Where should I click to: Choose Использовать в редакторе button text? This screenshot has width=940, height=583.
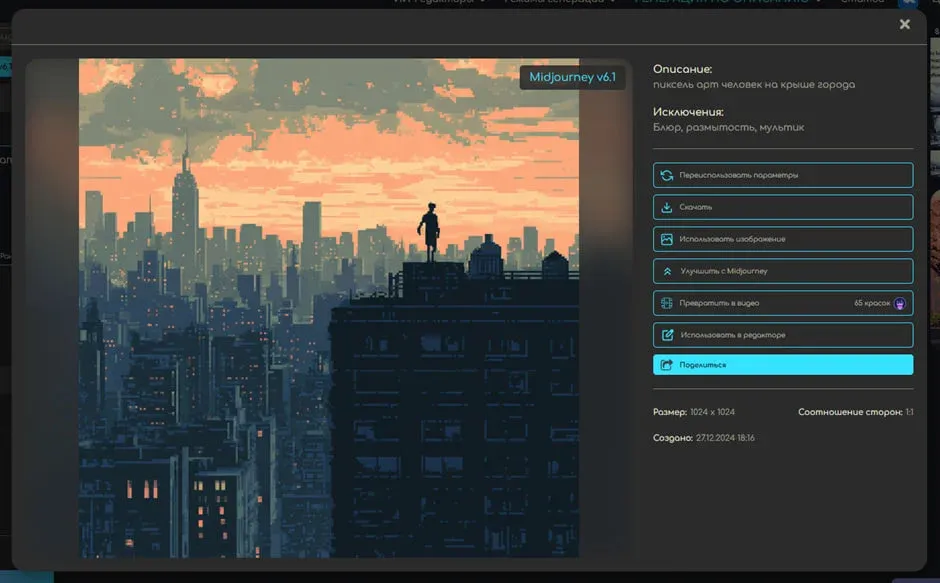[x=732, y=335]
